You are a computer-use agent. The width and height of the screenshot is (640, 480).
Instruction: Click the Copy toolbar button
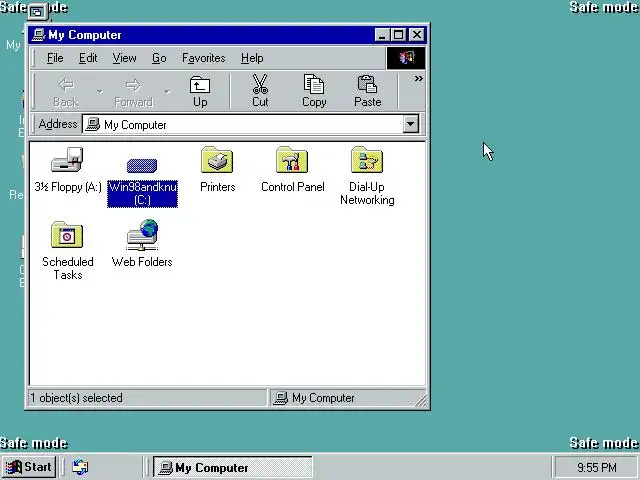(x=314, y=91)
